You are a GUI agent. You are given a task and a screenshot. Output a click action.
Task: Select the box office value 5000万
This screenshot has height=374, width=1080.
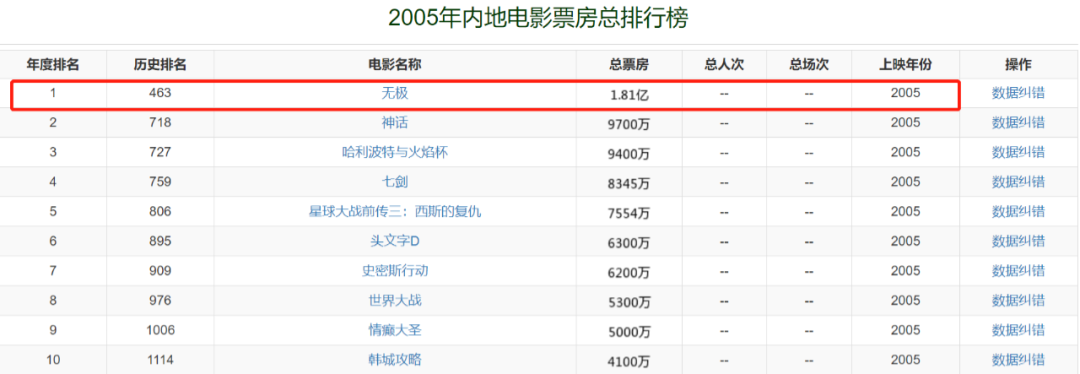coord(629,332)
